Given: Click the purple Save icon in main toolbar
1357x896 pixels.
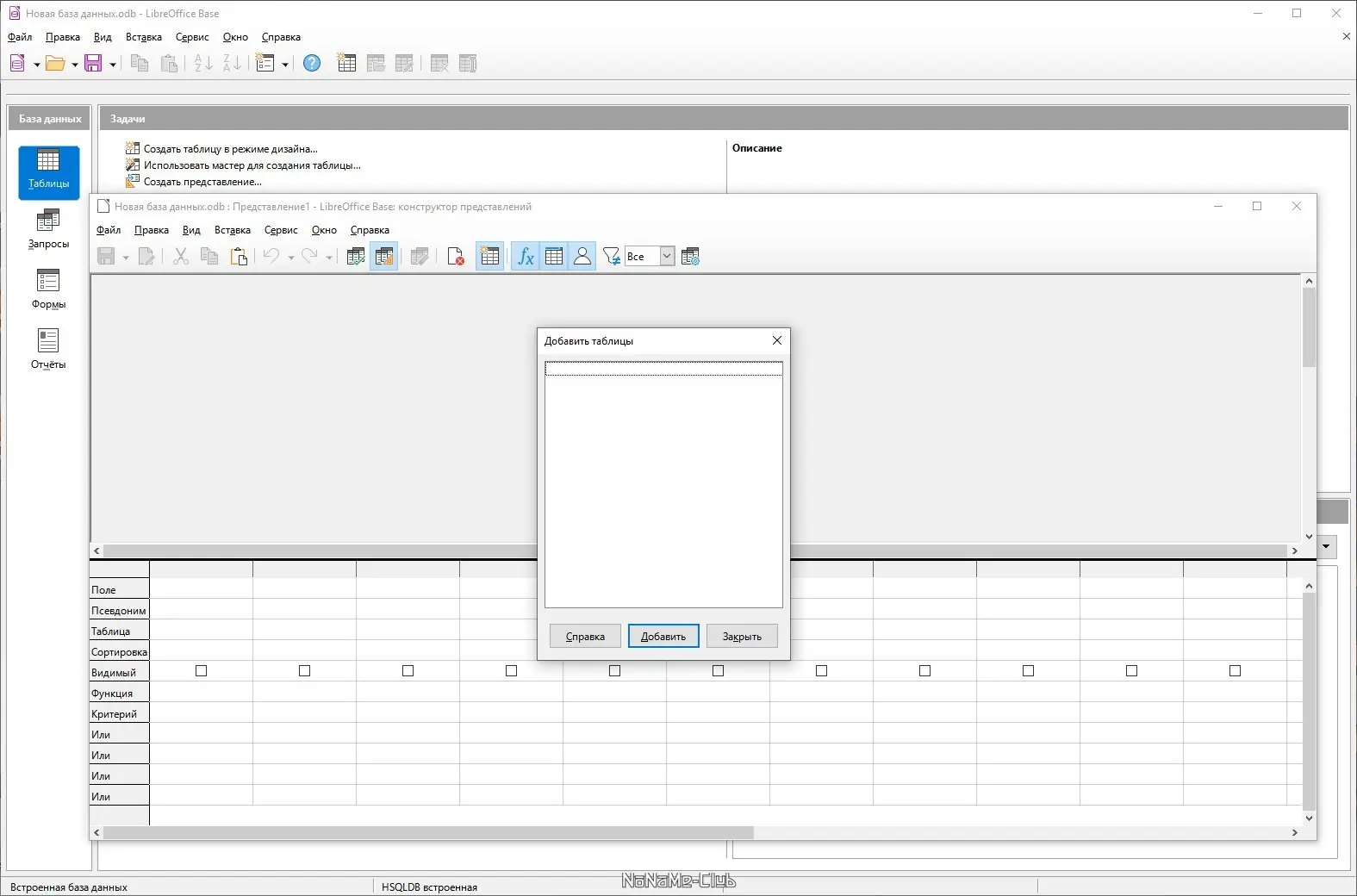Looking at the screenshot, I should tap(93, 63).
